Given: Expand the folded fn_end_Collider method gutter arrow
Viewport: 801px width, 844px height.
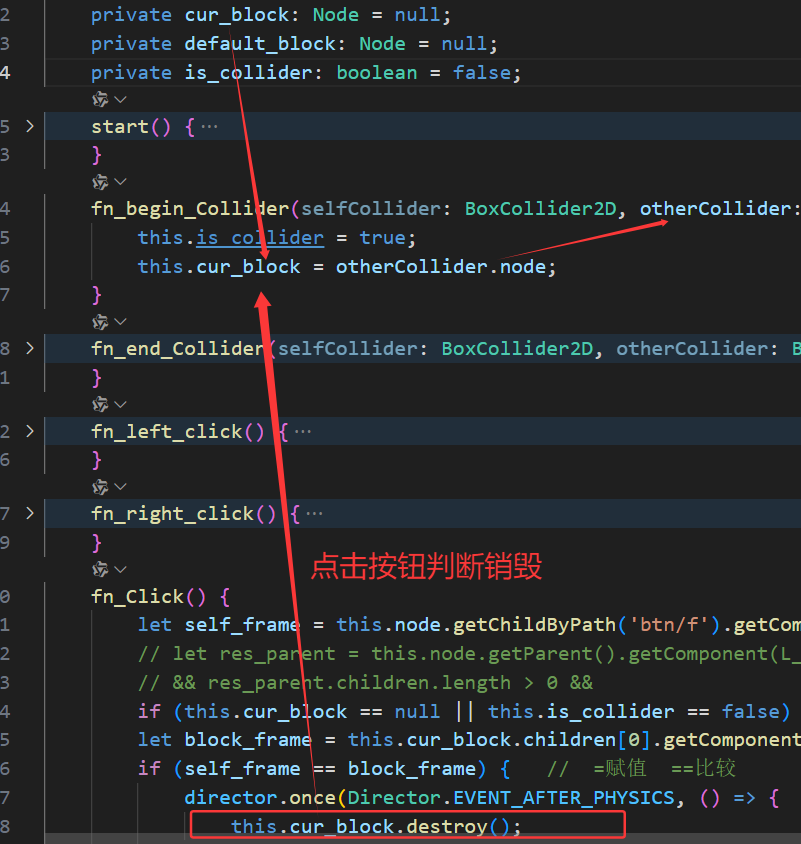Looking at the screenshot, I should pos(30,348).
